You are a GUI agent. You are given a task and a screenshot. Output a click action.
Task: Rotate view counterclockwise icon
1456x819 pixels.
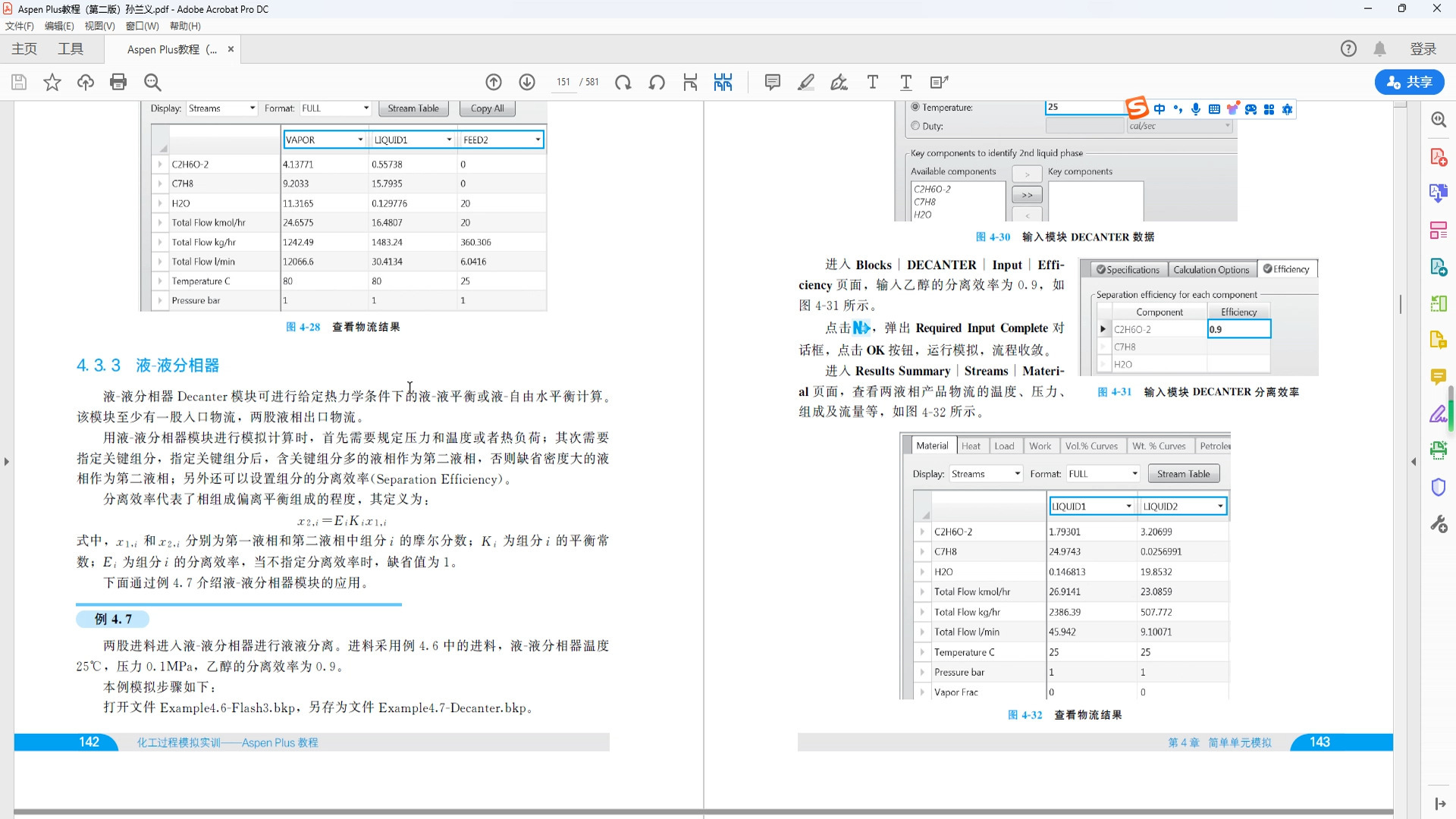pos(657,82)
